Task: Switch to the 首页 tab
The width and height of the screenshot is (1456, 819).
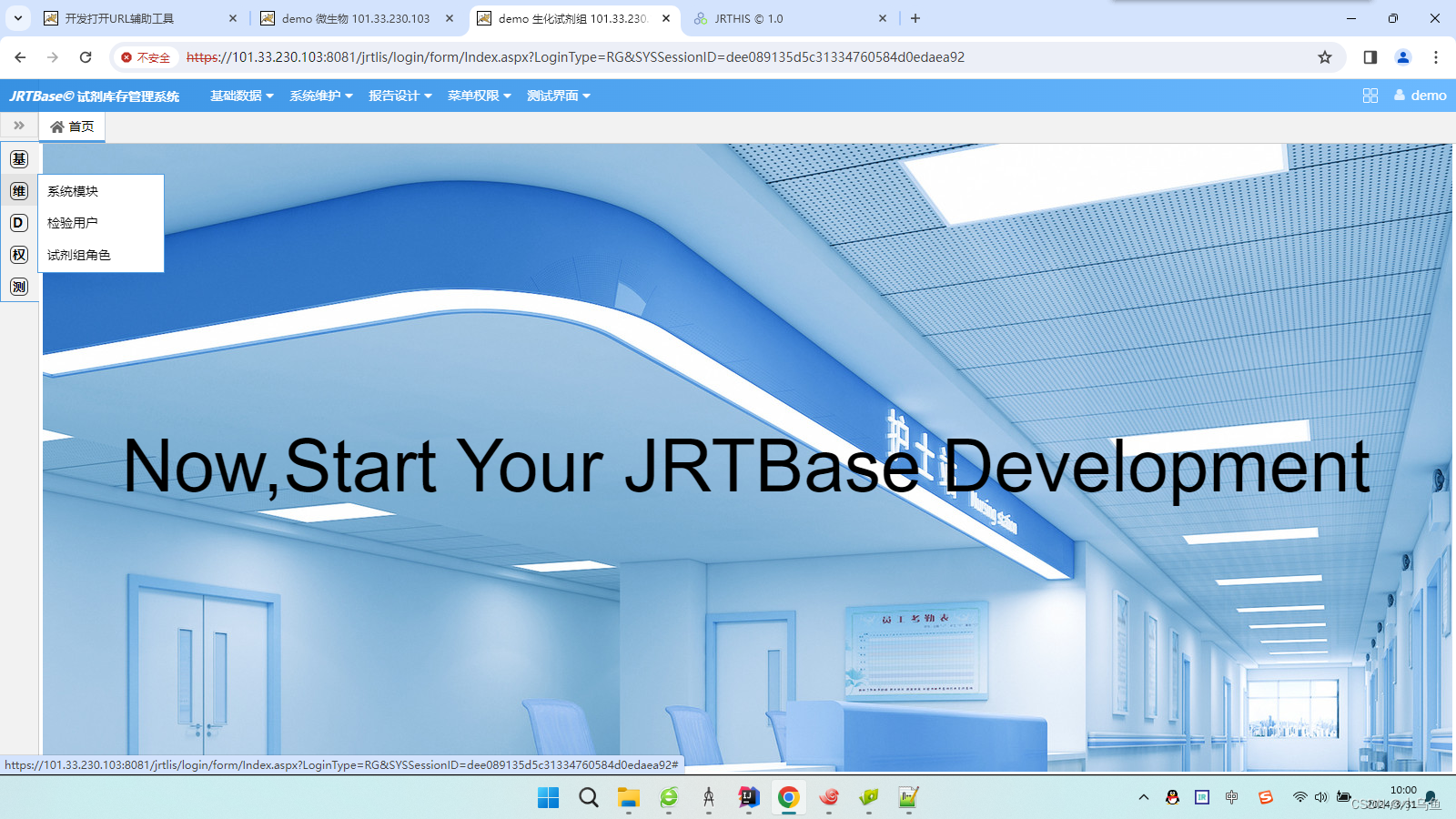Action: 72,126
